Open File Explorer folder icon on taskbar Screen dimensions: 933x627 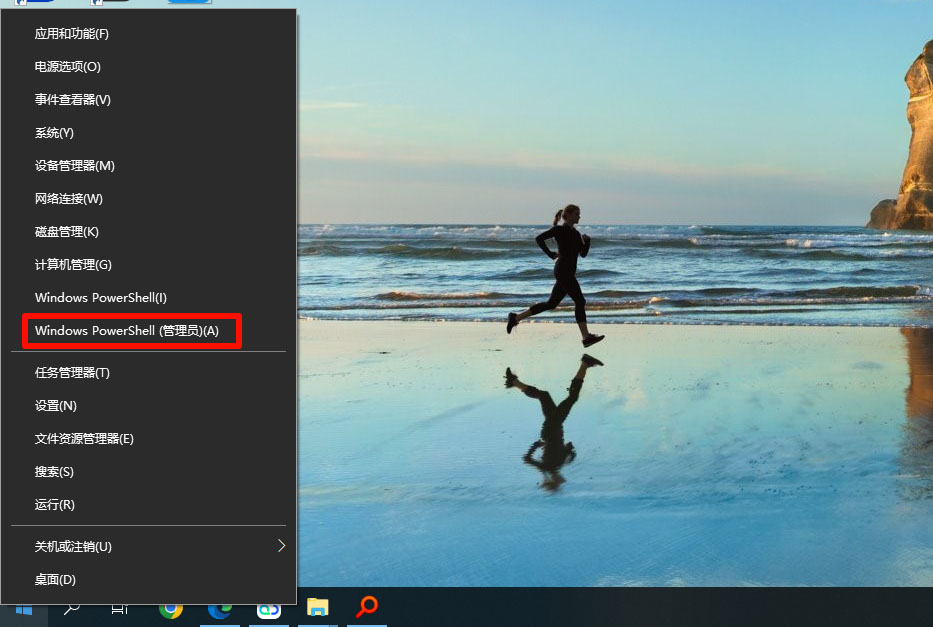coord(317,607)
